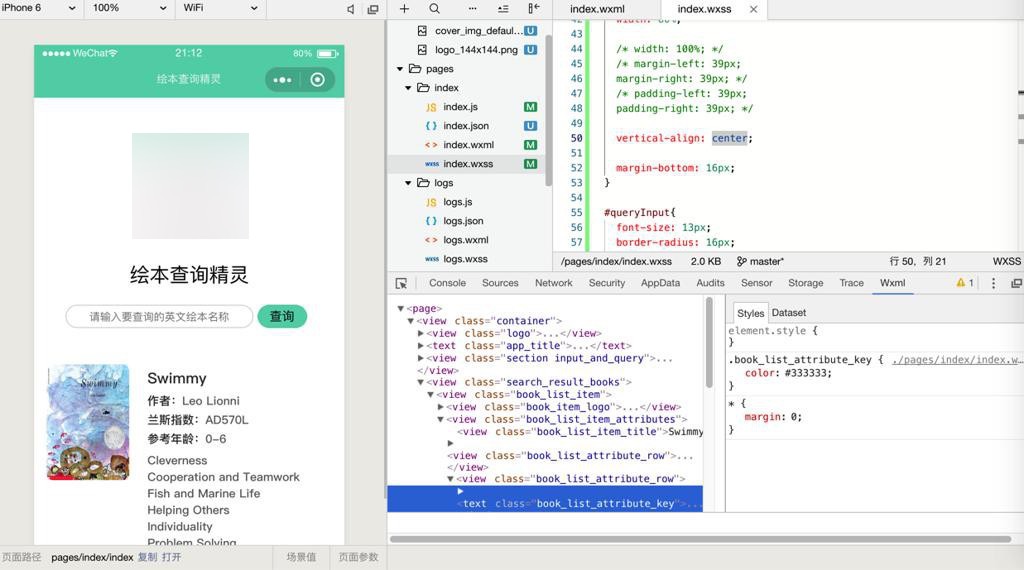Click the mini program capsule three-dots menu
The height and width of the screenshot is (570, 1024).
click(x=282, y=79)
